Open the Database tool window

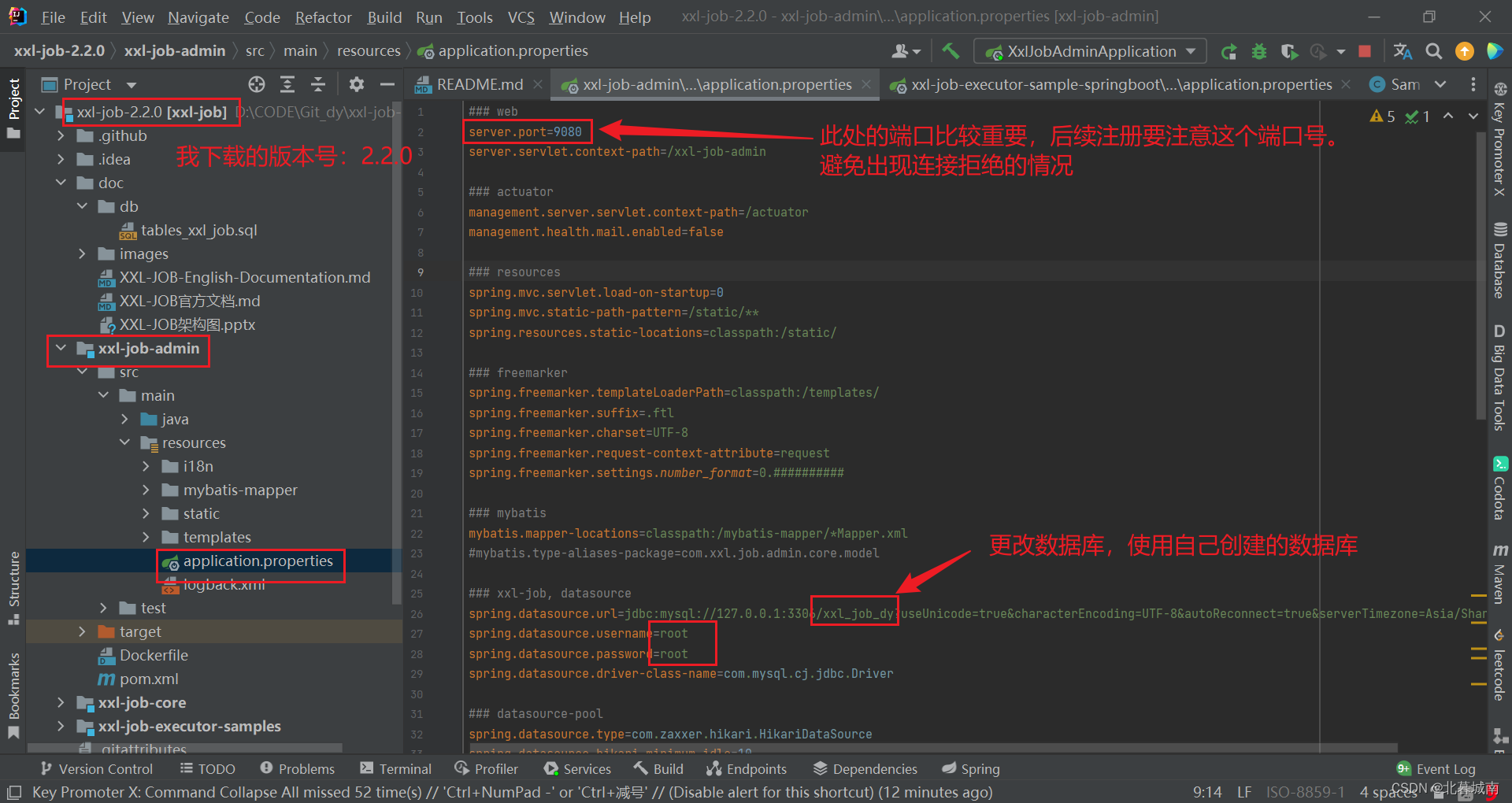point(1499,260)
